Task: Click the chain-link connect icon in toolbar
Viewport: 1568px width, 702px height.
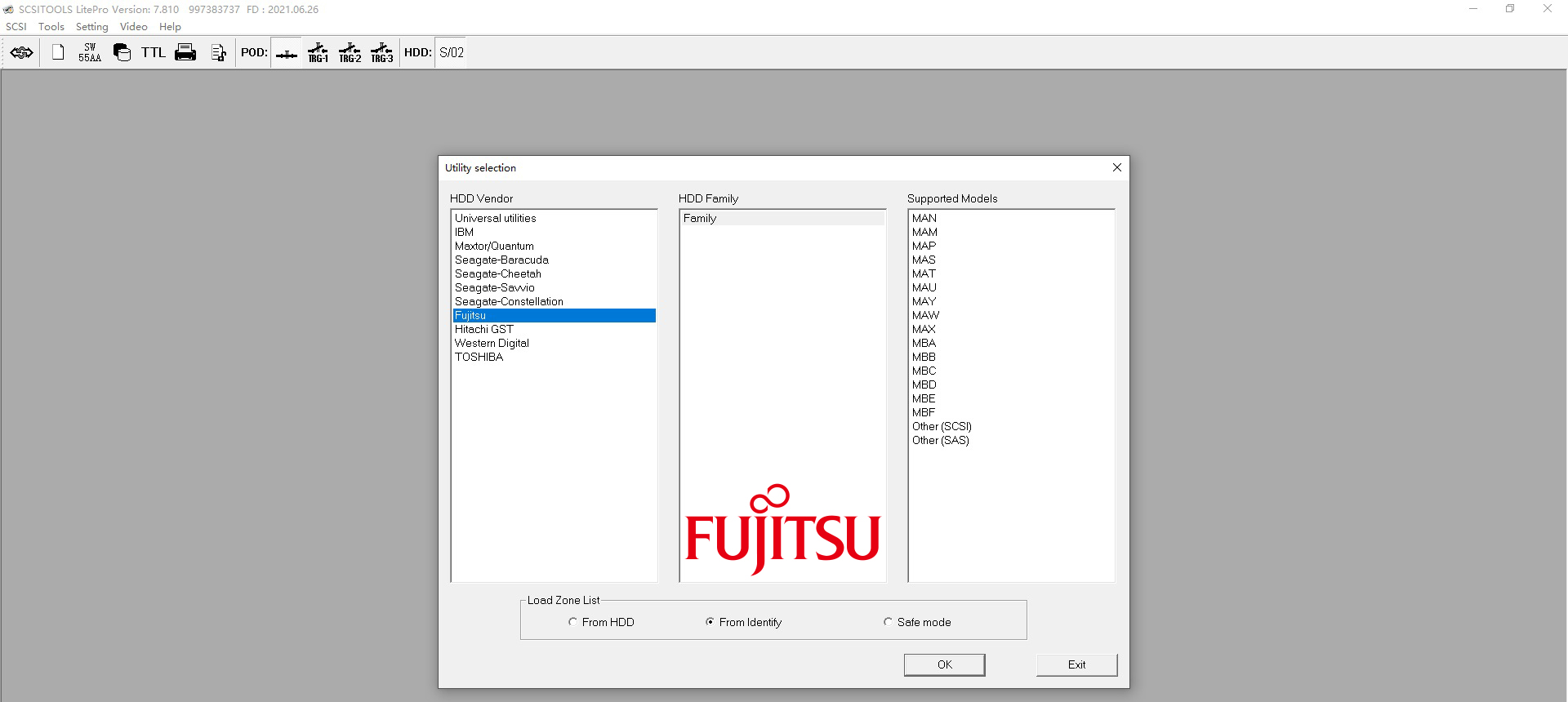Action: click(22, 53)
